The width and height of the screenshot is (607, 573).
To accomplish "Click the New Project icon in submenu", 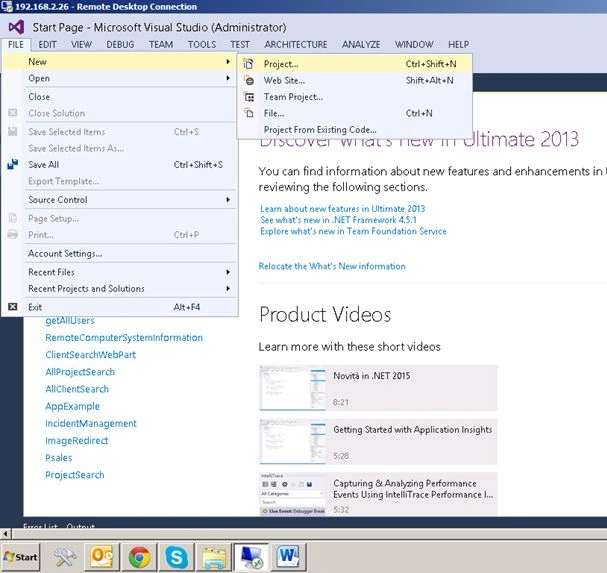I will click(x=249, y=64).
